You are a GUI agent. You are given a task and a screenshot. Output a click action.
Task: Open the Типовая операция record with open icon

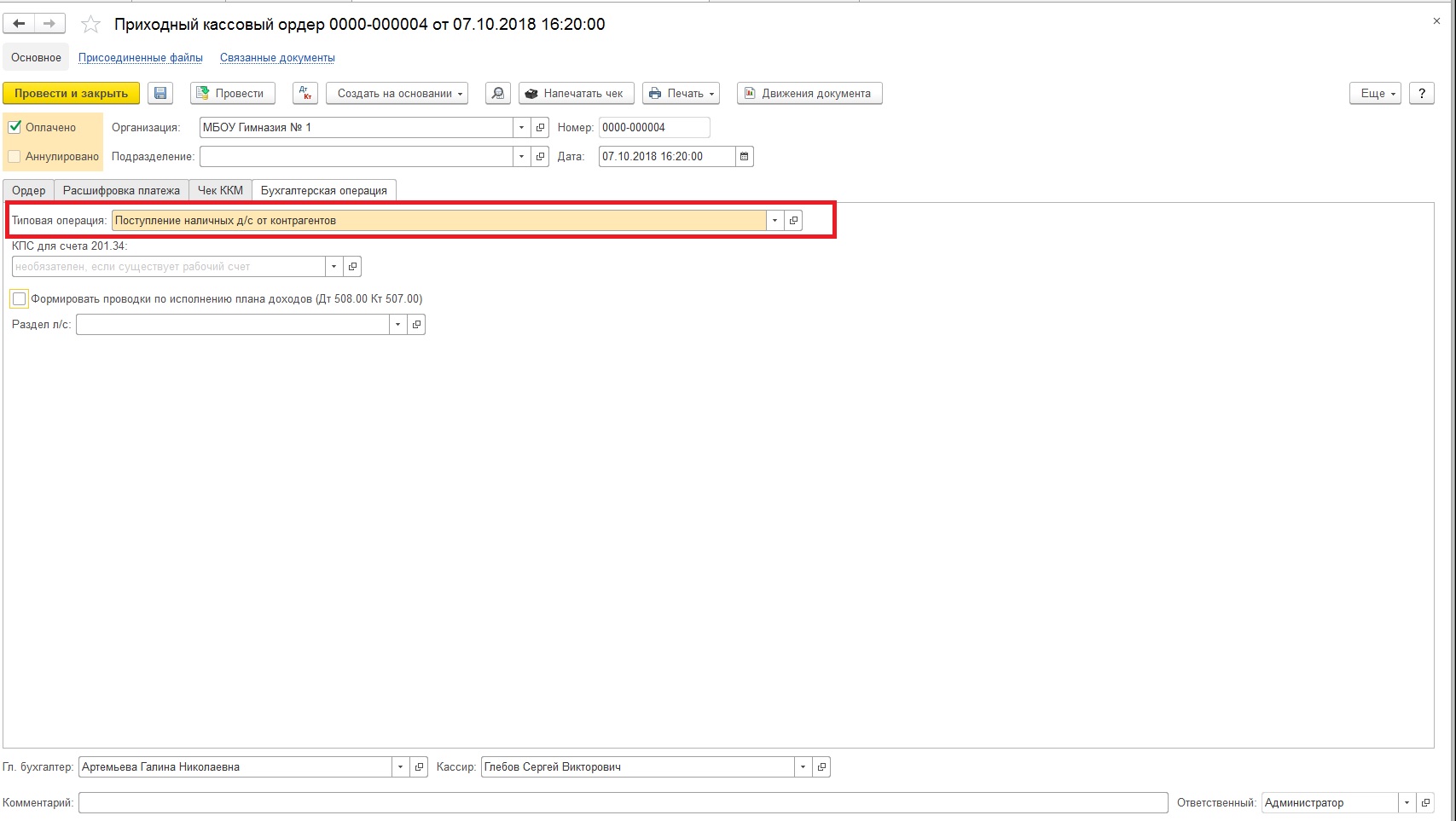click(793, 221)
